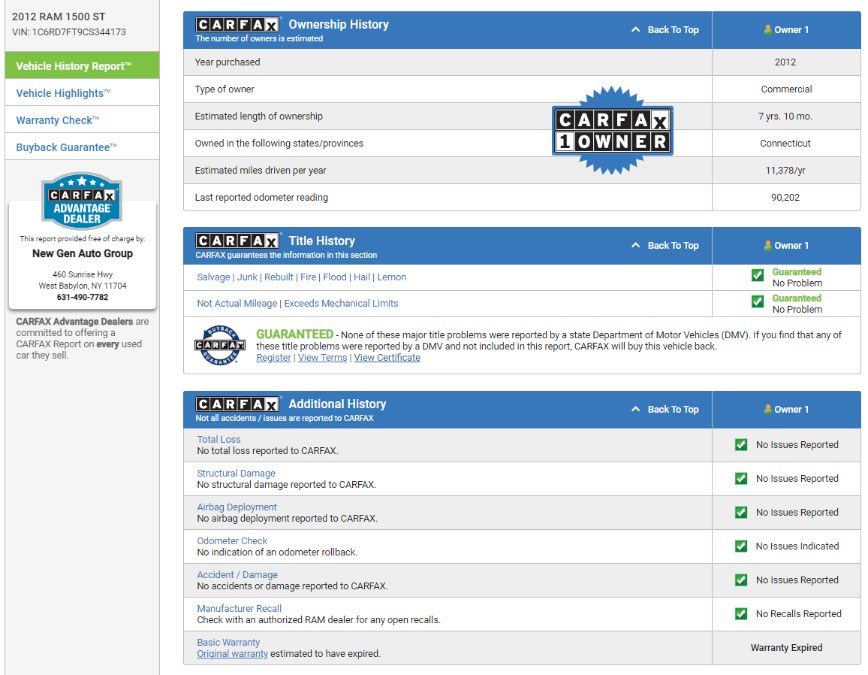This screenshot has width=868, height=675.
Task: Click Back To Top in Ownership History
Action: (665, 29)
